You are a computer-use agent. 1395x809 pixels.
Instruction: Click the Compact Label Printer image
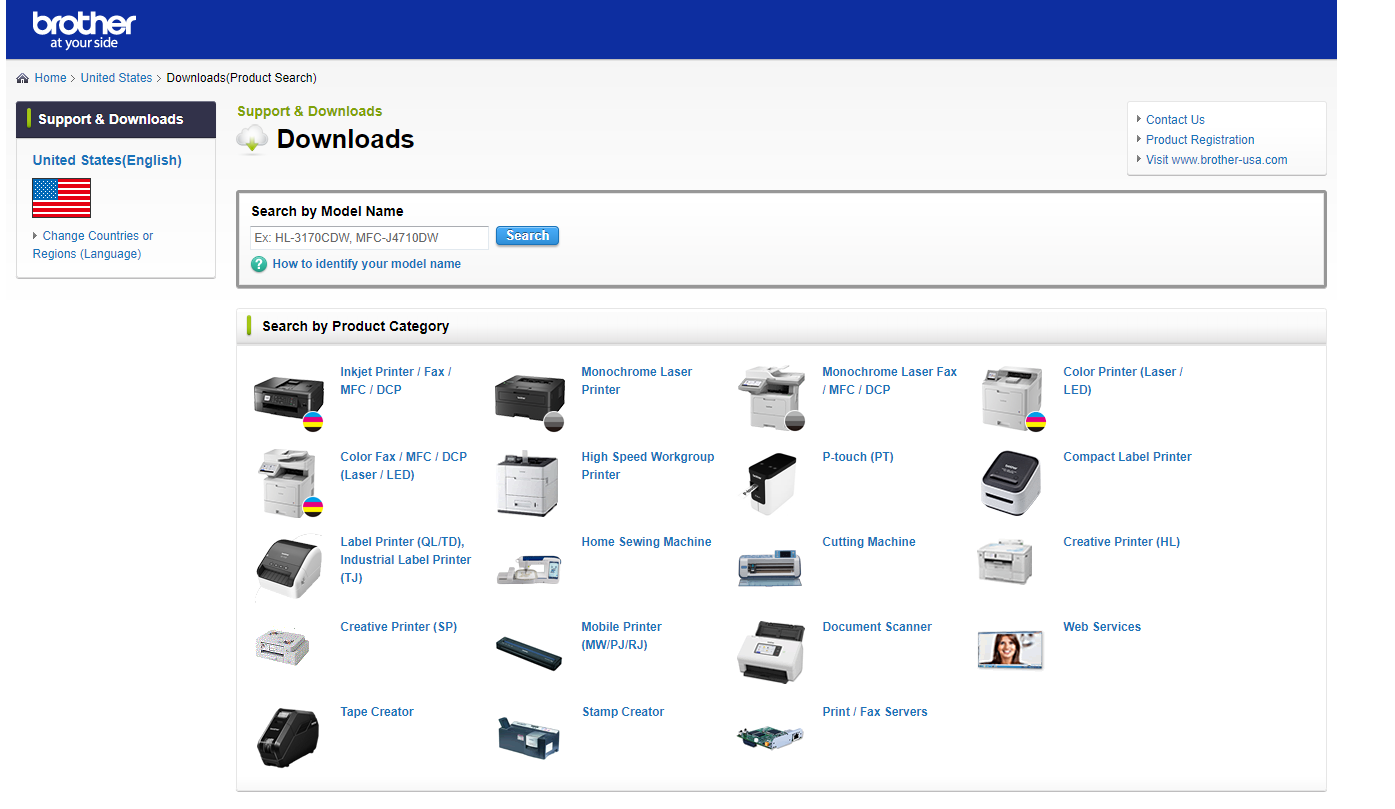click(x=1012, y=483)
